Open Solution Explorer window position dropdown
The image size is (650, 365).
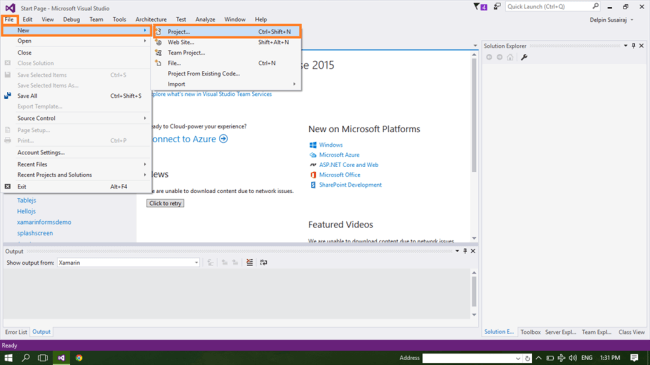[626, 46]
